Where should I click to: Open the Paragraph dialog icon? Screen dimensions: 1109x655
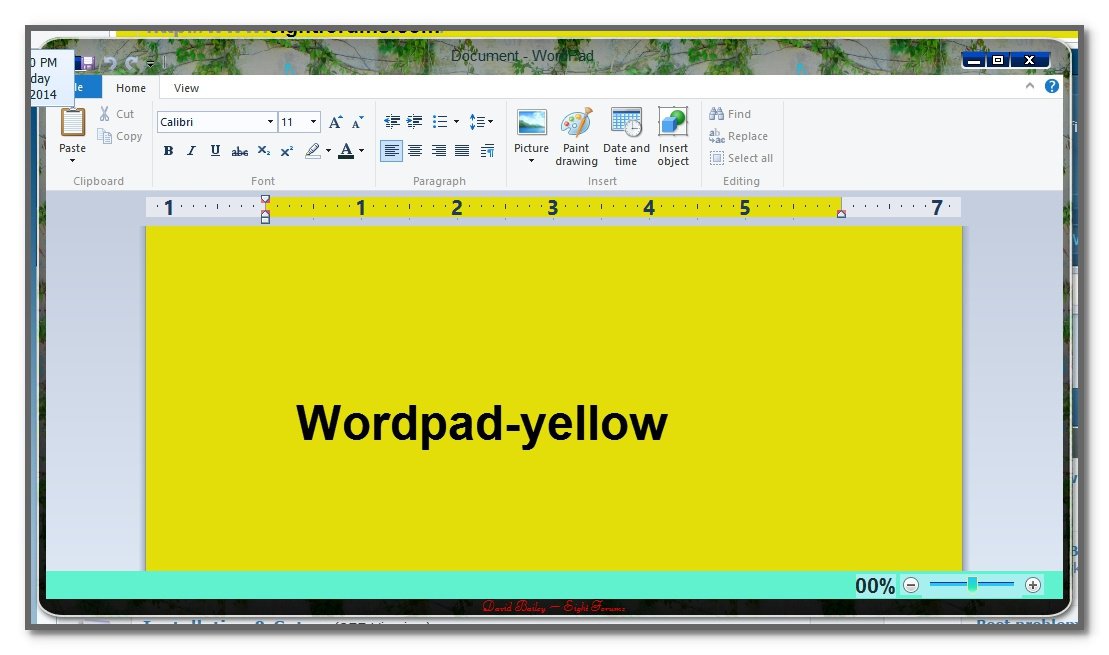(x=487, y=151)
